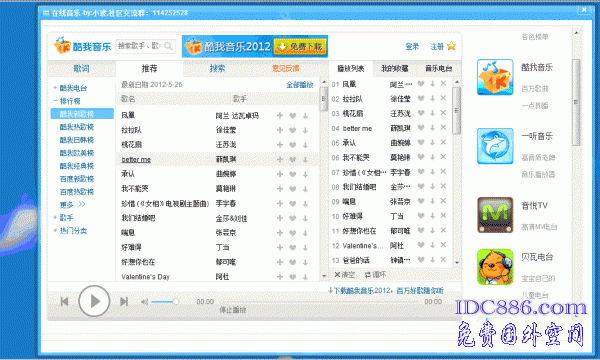Open the 音悦TV app thumbnail
The image size is (600, 360).
495,215
